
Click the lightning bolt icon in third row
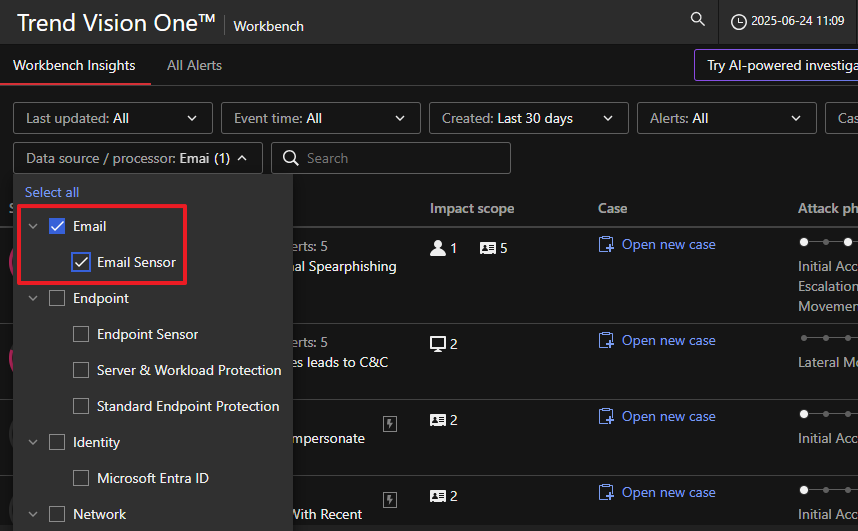pyautogui.click(x=390, y=424)
